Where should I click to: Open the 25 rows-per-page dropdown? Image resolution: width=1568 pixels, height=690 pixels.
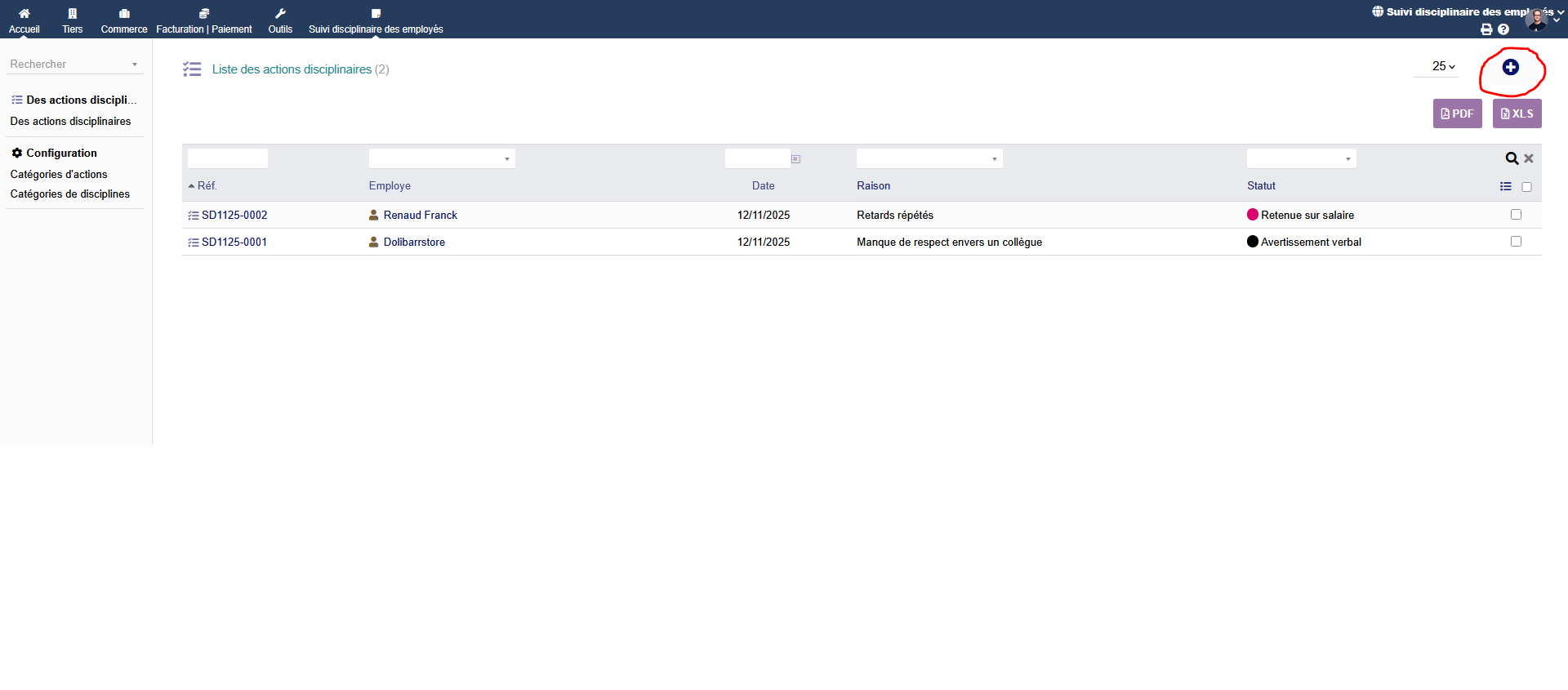(1443, 66)
